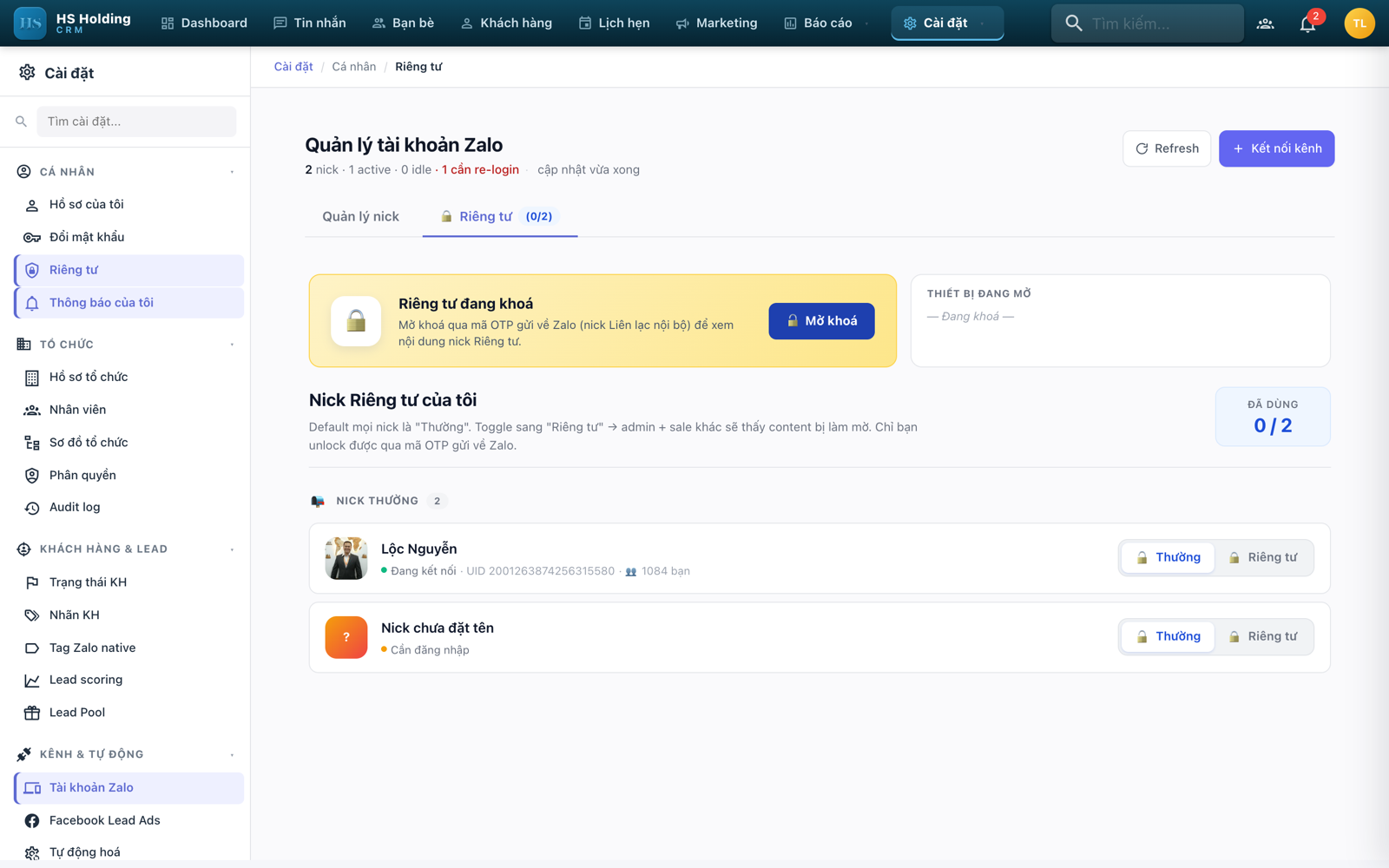Screen dimensions: 1389x868
Task: Click the Mở khoá button
Action: 821,321
